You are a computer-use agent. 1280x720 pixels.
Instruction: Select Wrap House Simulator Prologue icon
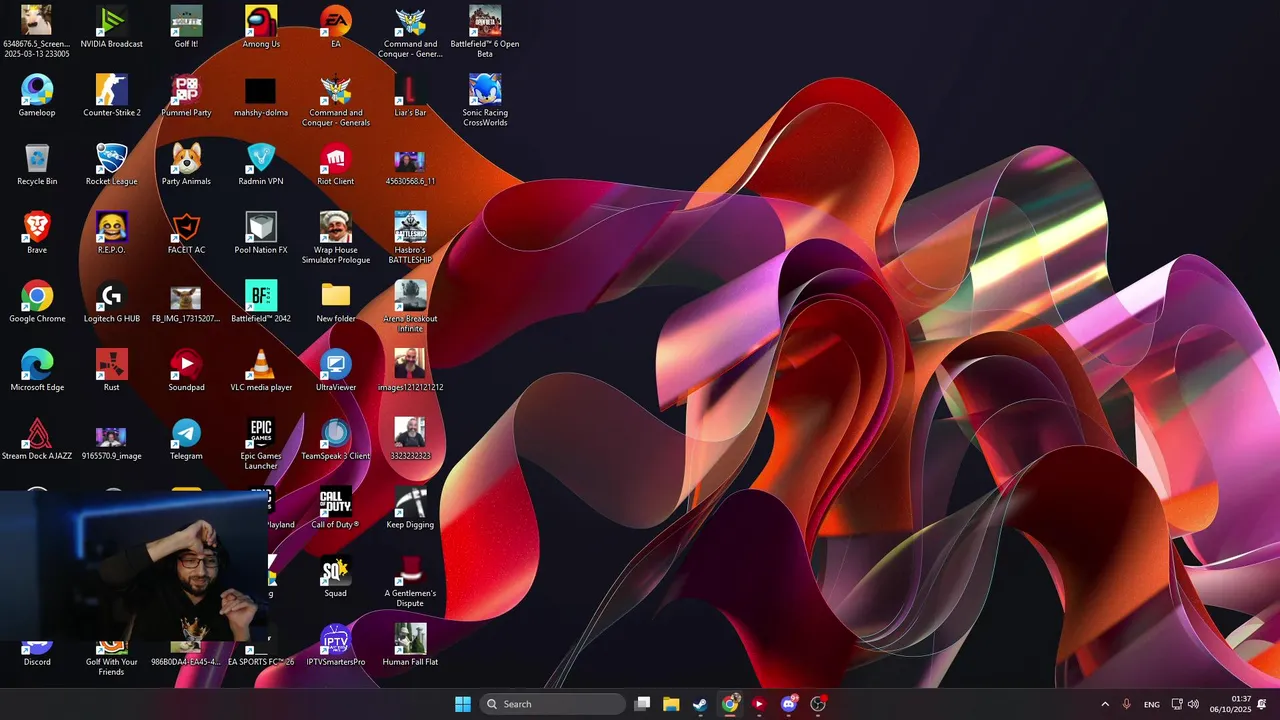336,238
